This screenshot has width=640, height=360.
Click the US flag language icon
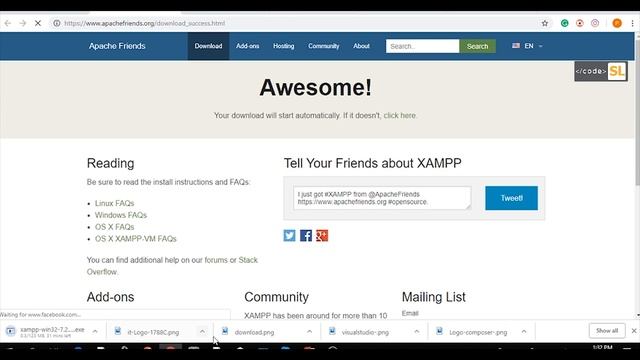pyautogui.click(x=516, y=46)
